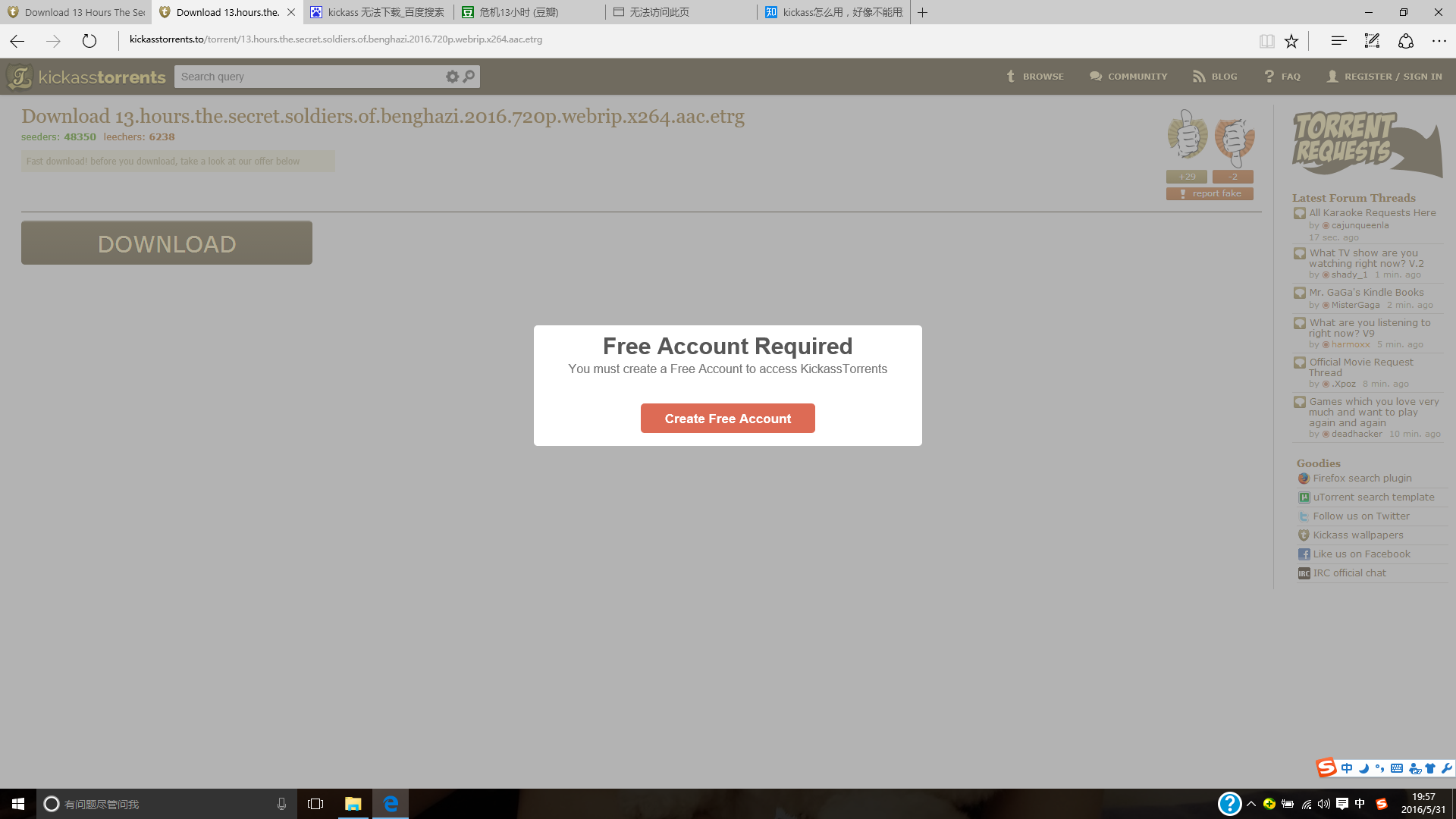Switch to the Download 13 Hours tab
Viewport: 1456px width, 819px height.
click(x=76, y=12)
